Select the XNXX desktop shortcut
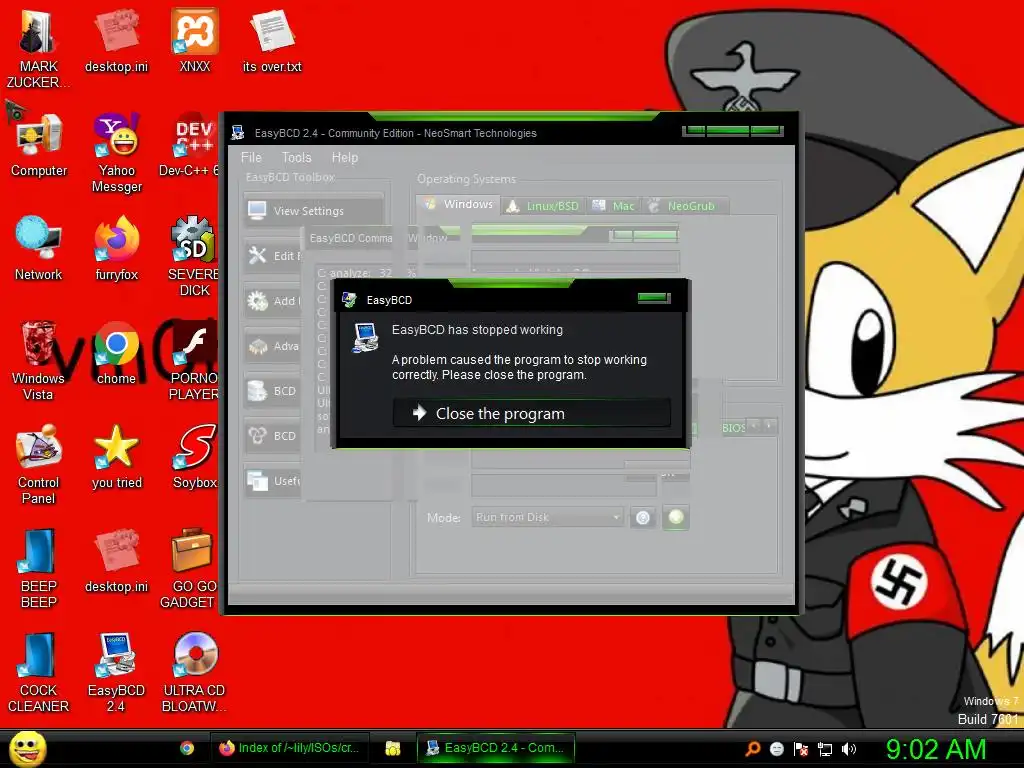1024x768 pixels. [x=195, y=41]
